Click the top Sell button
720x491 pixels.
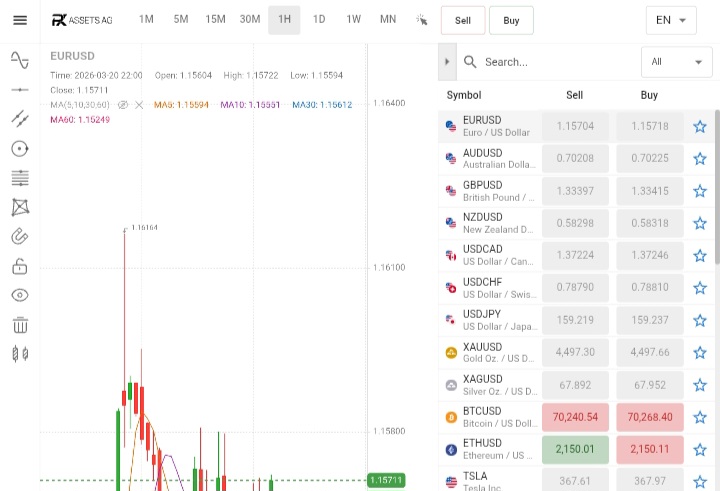click(463, 20)
